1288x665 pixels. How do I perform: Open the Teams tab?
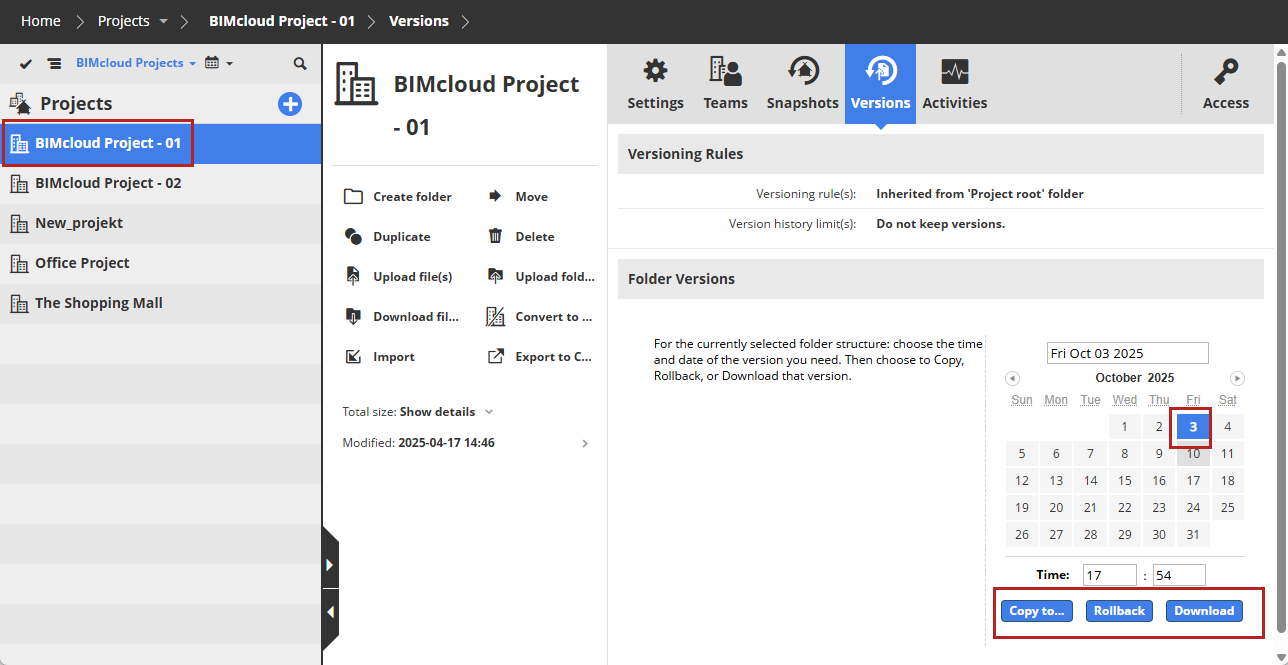725,84
